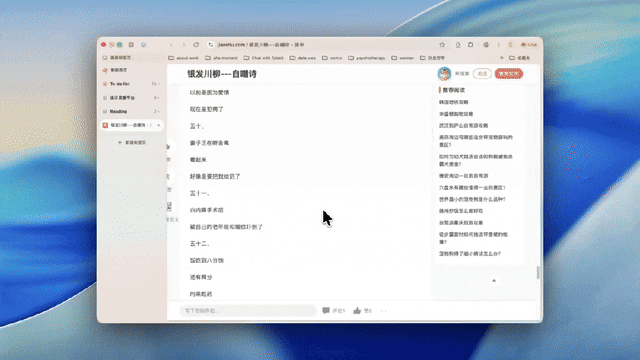Go back using the browser back arrow
The image size is (640, 360).
pos(171,44)
